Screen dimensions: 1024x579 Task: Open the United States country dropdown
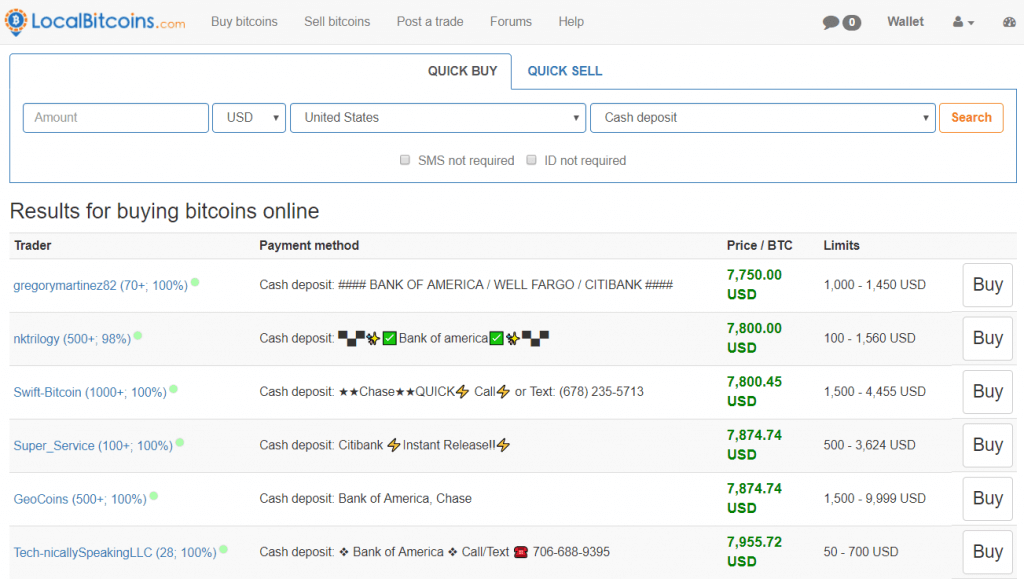tap(438, 118)
